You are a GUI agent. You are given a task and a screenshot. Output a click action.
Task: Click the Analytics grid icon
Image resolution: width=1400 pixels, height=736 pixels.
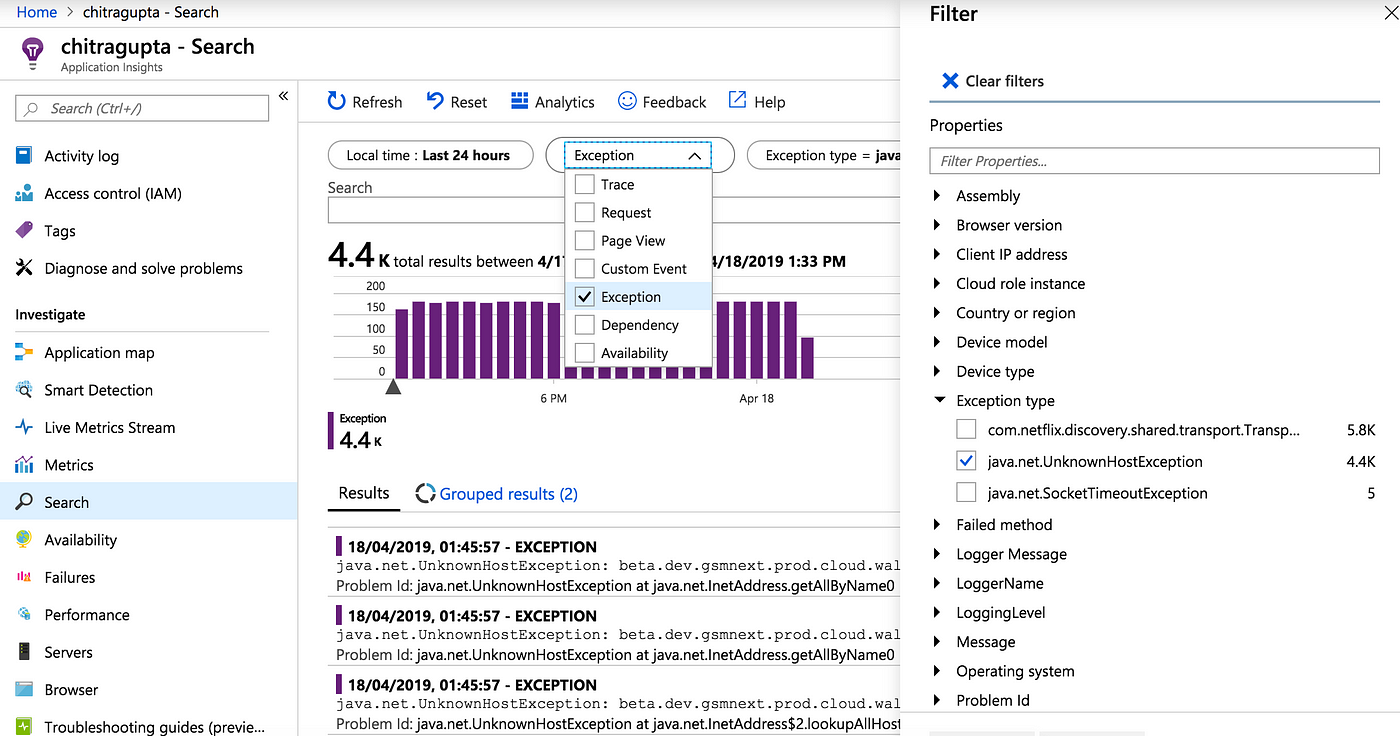pos(519,100)
